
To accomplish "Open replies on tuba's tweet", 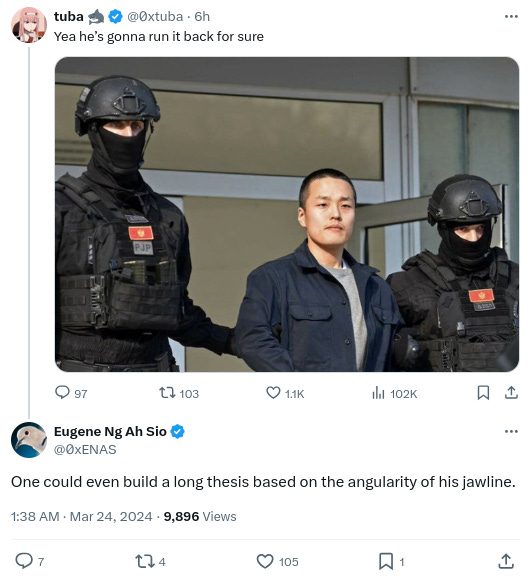I will (71, 393).
